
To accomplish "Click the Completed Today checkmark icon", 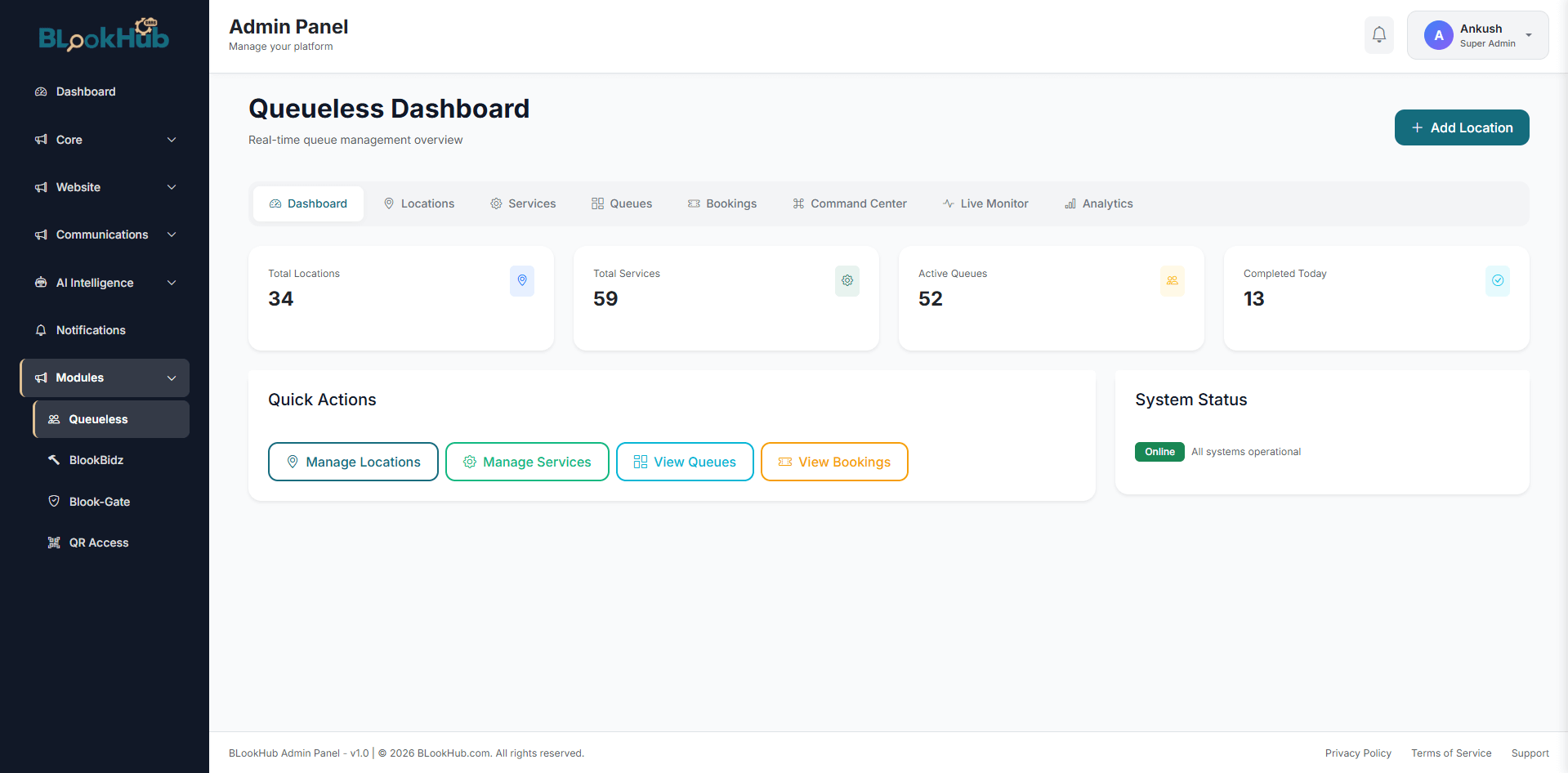I will coord(1498,280).
